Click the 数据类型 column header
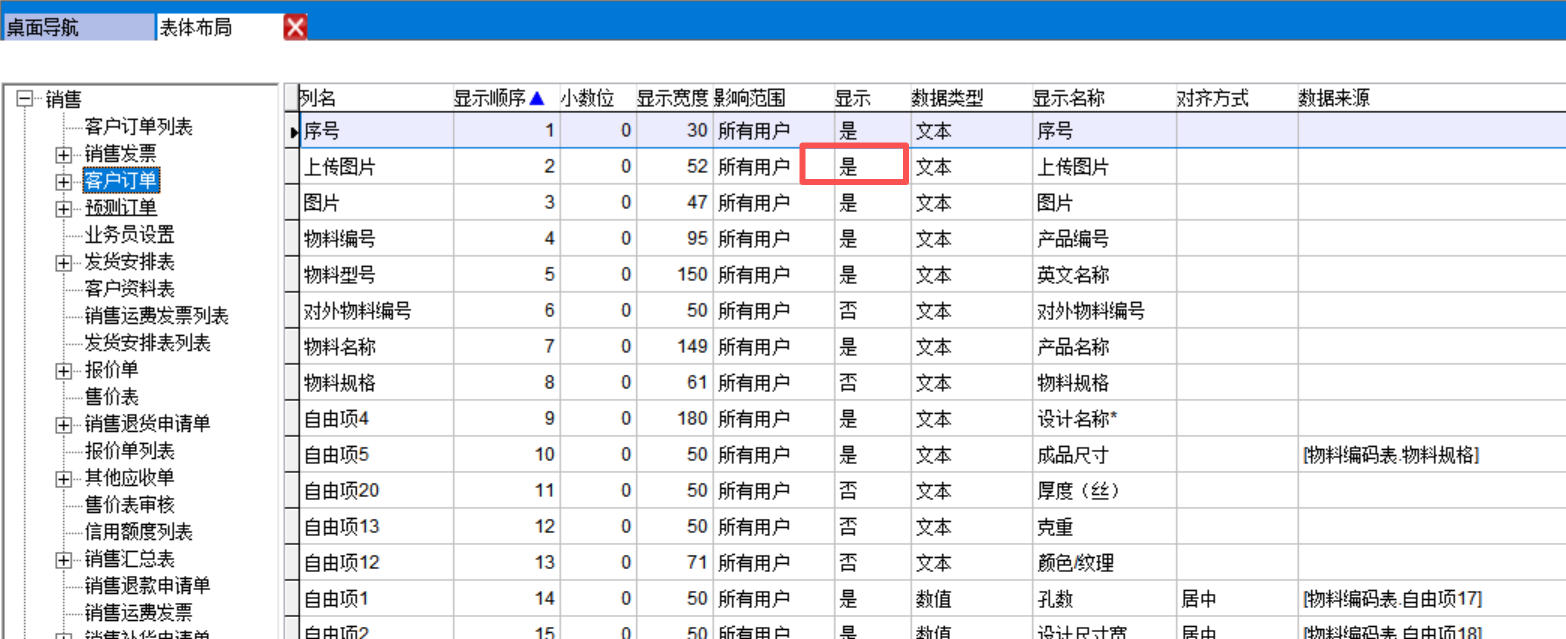The height and width of the screenshot is (639, 1566). point(946,98)
